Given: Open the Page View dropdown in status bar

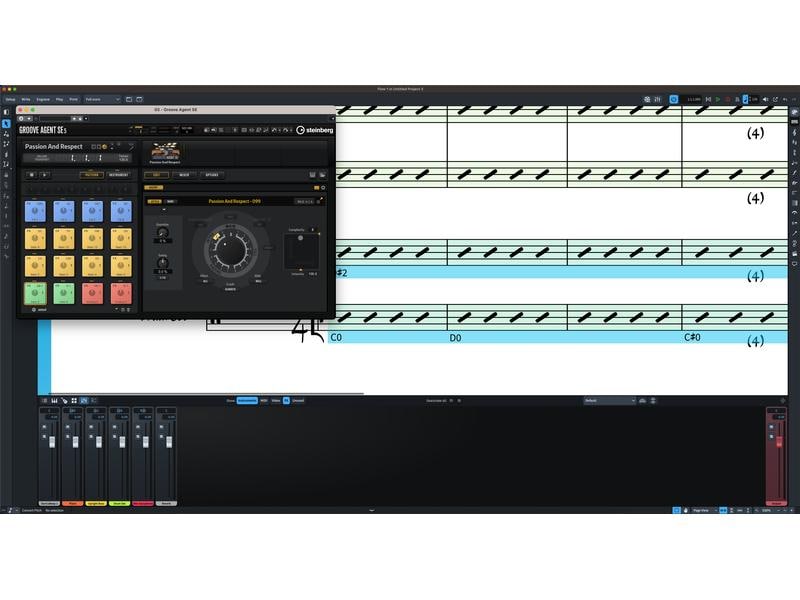Looking at the screenshot, I should coord(704,510).
